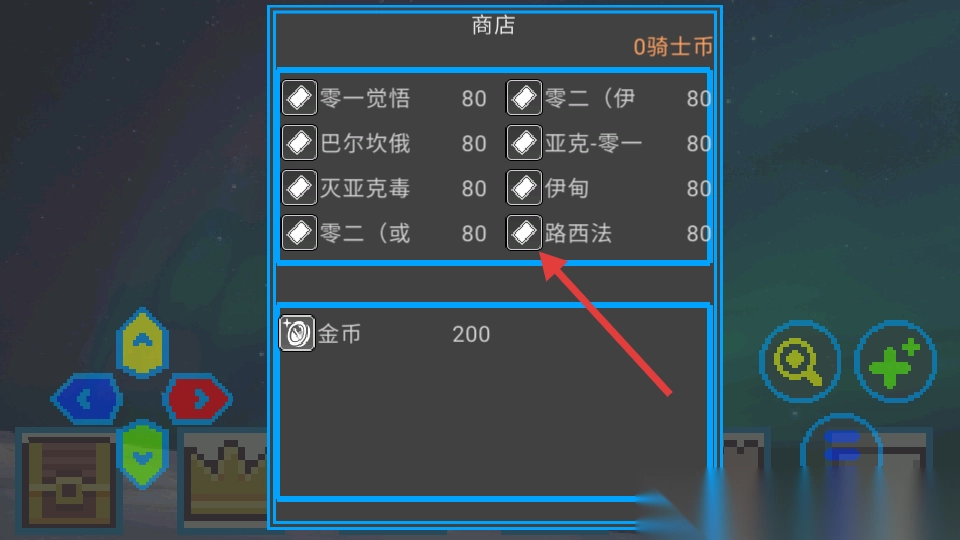Tap the red right arrow
This screenshot has height=540, width=960.
pyautogui.click(x=197, y=399)
